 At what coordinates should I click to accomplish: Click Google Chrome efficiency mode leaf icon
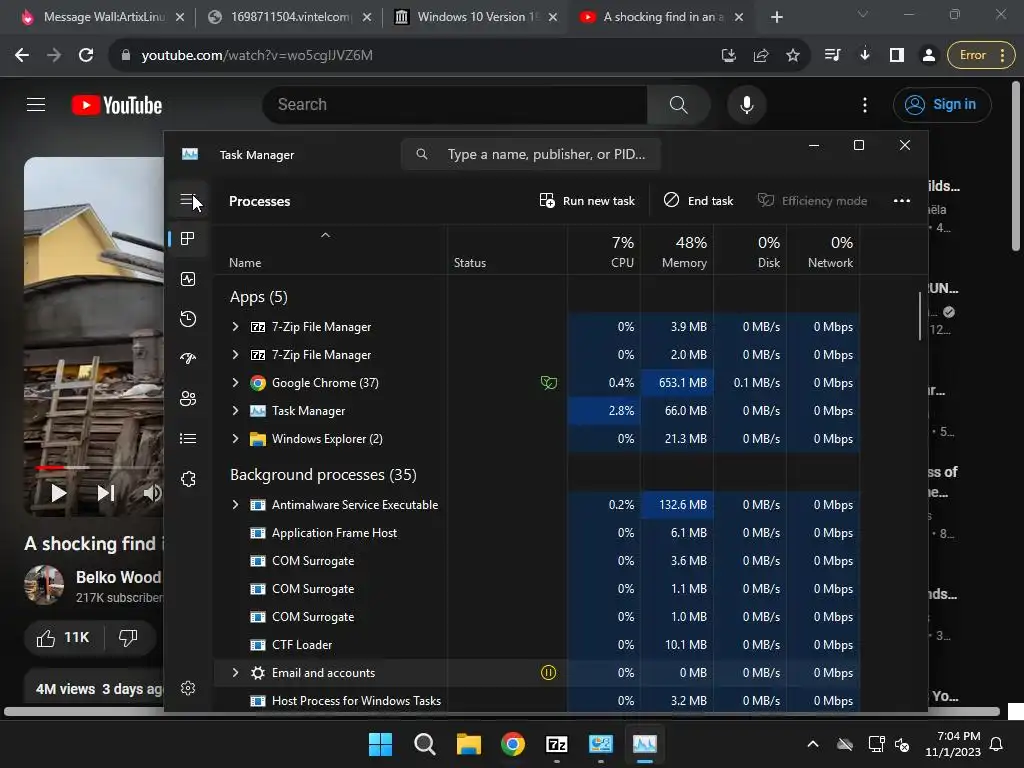click(x=549, y=383)
